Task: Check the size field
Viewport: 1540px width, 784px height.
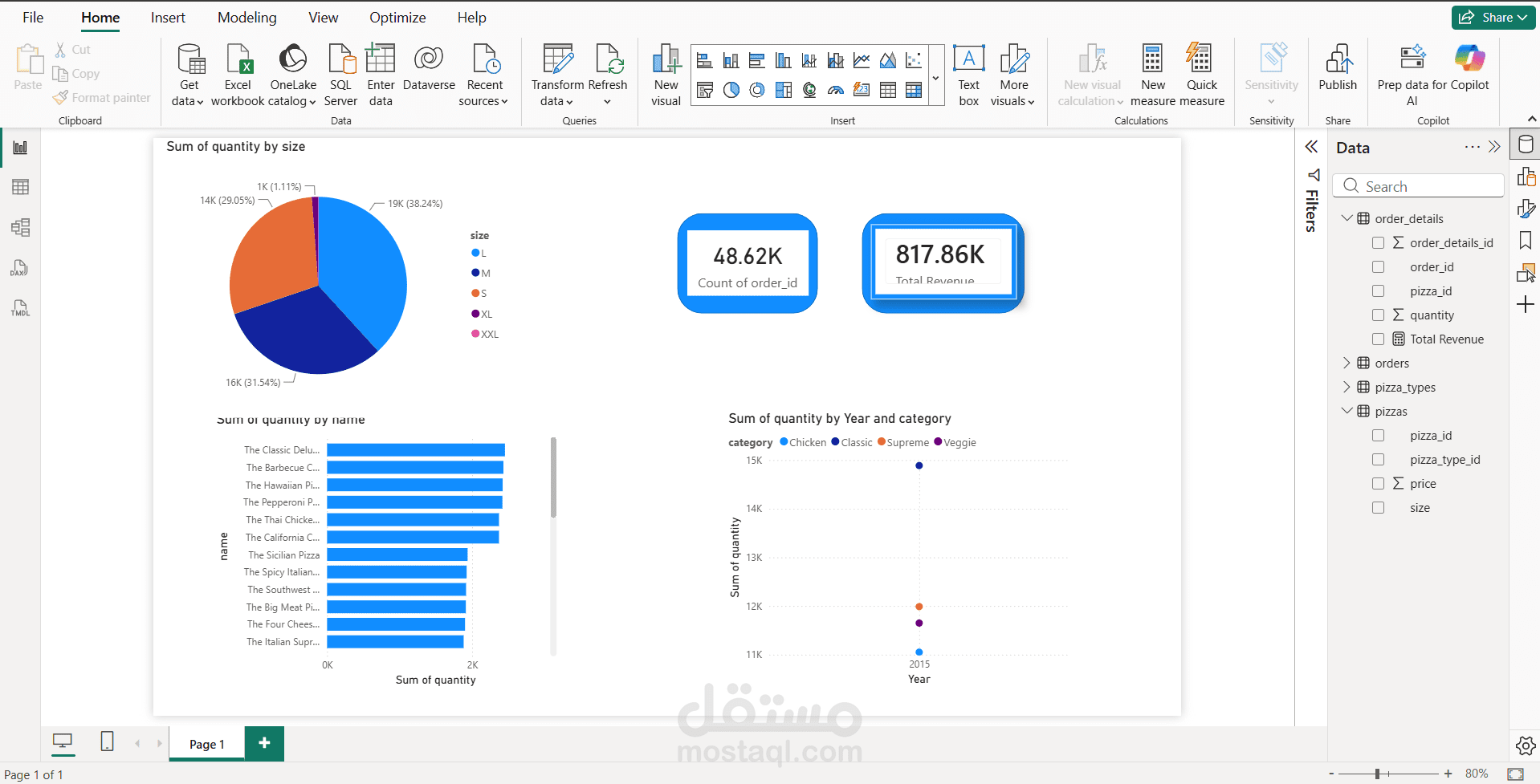Action: pos(1378,508)
